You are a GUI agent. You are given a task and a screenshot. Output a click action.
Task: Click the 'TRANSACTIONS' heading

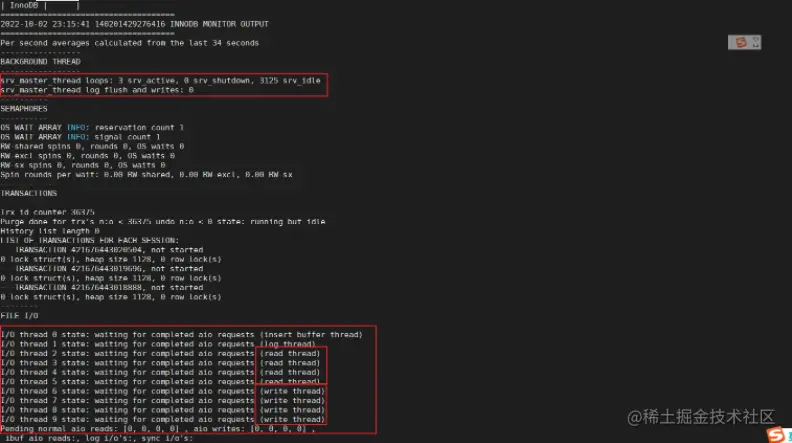[x=29, y=193]
